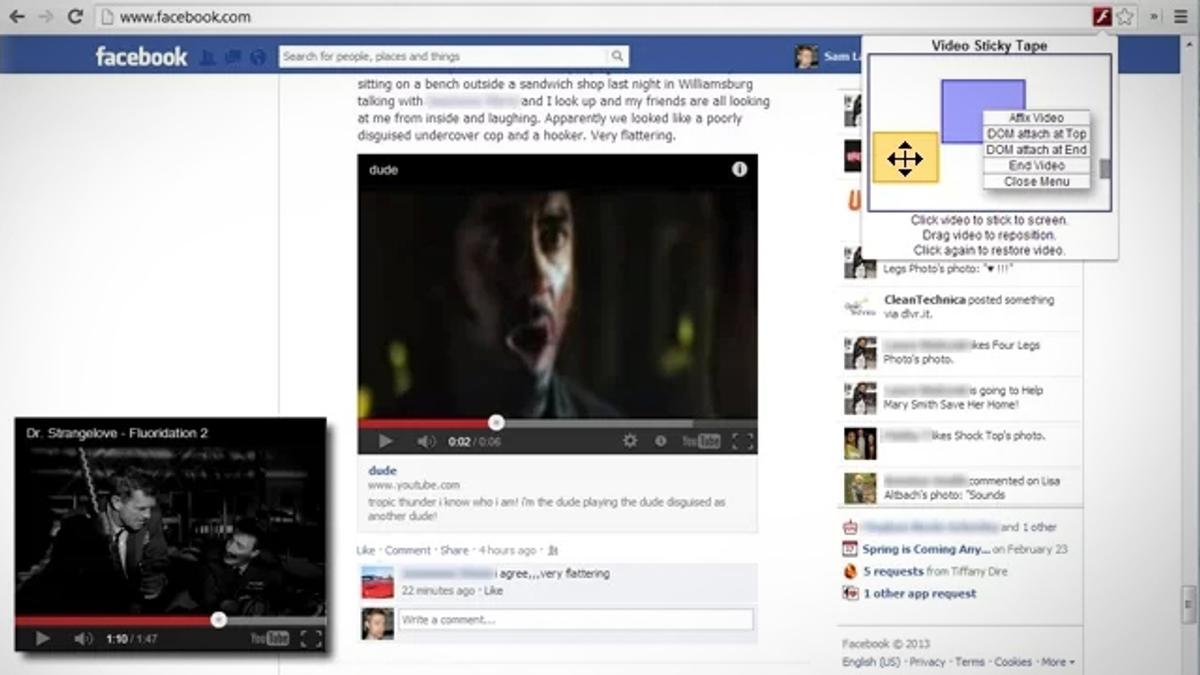The width and height of the screenshot is (1200, 675).
Task: Reload the Facebook page
Action: click(x=75, y=17)
